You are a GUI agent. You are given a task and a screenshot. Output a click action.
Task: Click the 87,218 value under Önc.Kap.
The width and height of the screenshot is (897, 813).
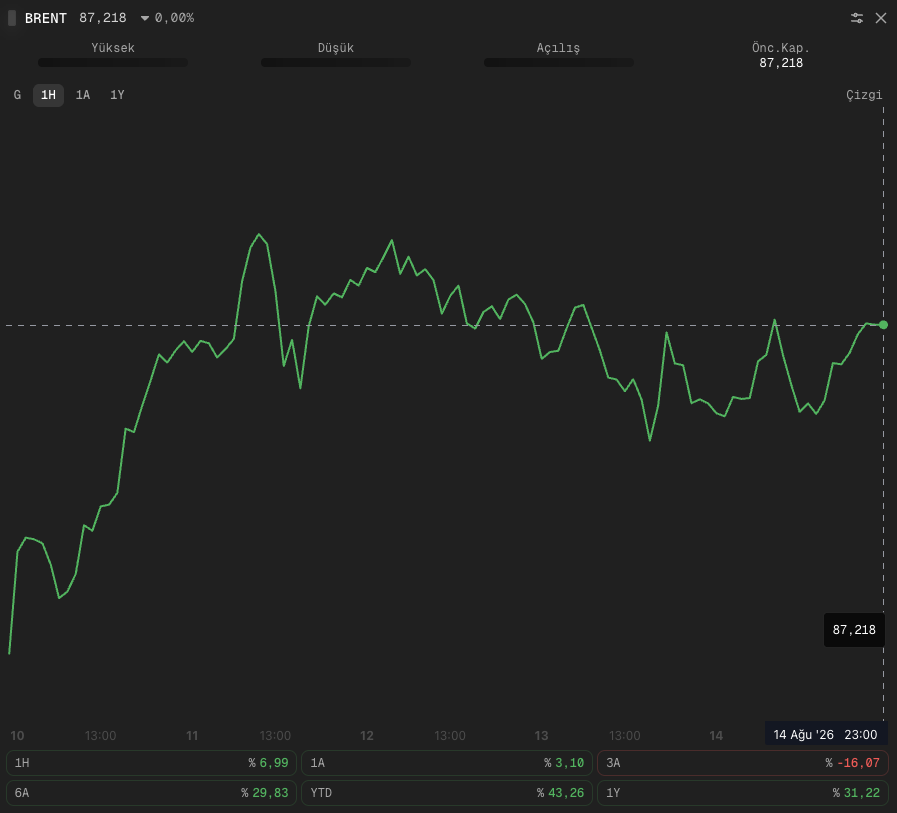(781, 63)
